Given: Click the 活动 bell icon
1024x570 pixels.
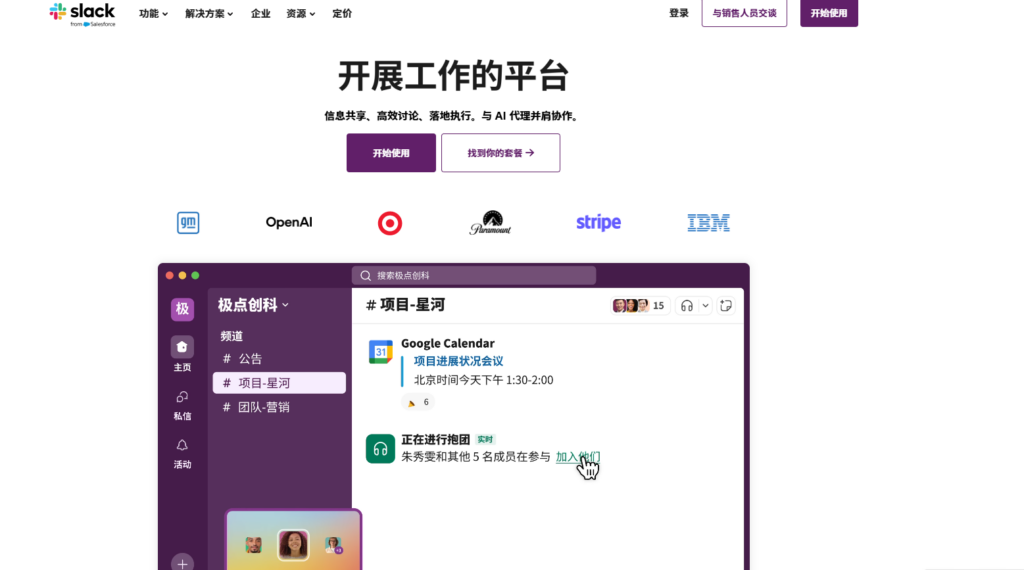Looking at the screenshot, I should pyautogui.click(x=182, y=445).
